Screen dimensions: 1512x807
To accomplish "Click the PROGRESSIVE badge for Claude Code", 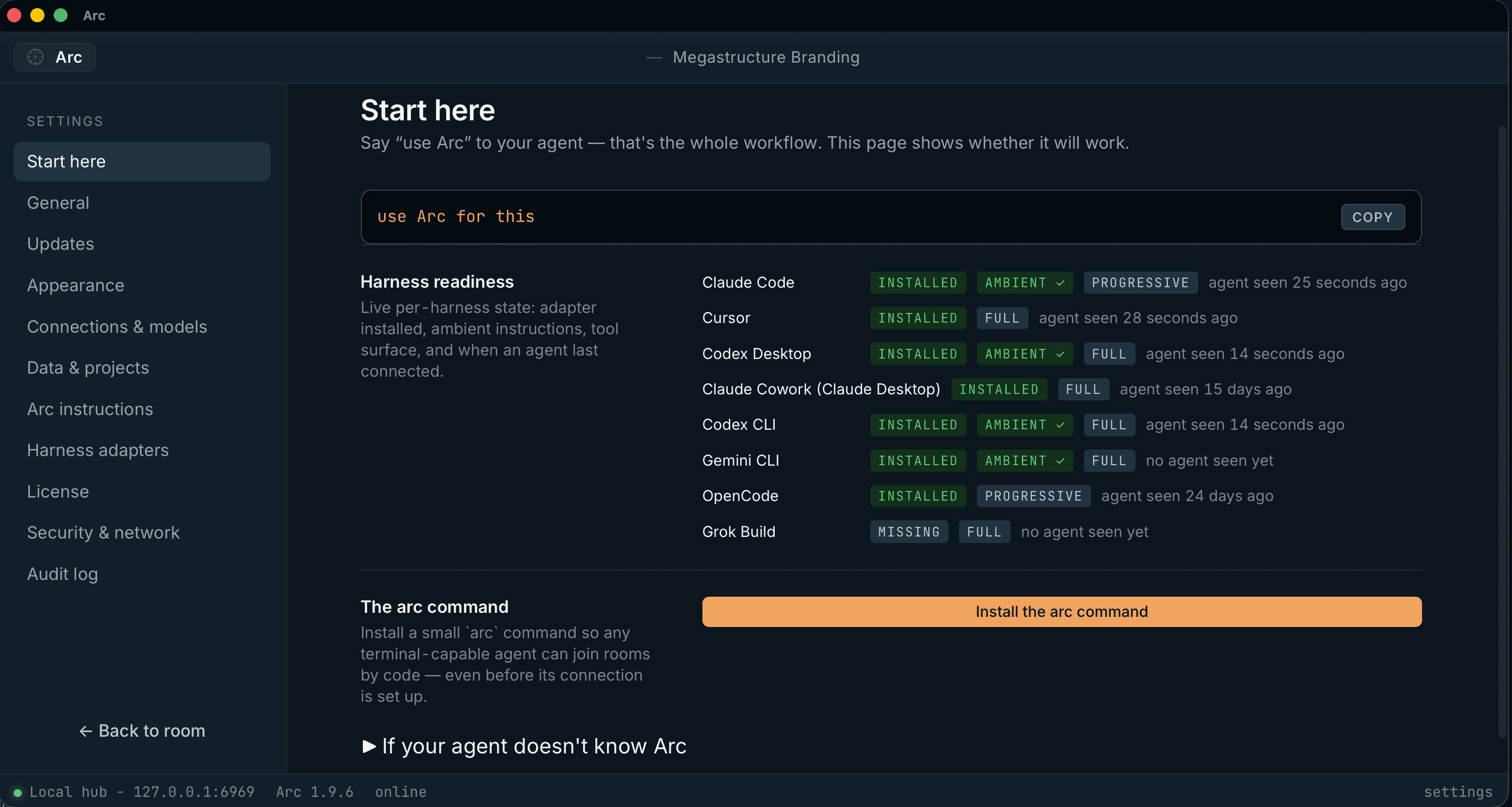I will point(1140,283).
